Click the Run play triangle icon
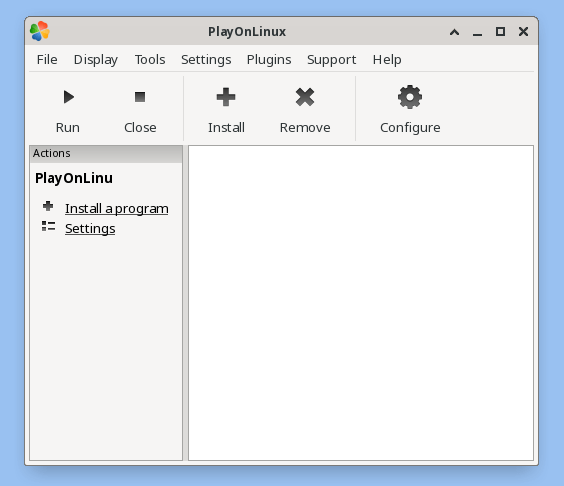The width and height of the screenshot is (564, 486). (68, 97)
